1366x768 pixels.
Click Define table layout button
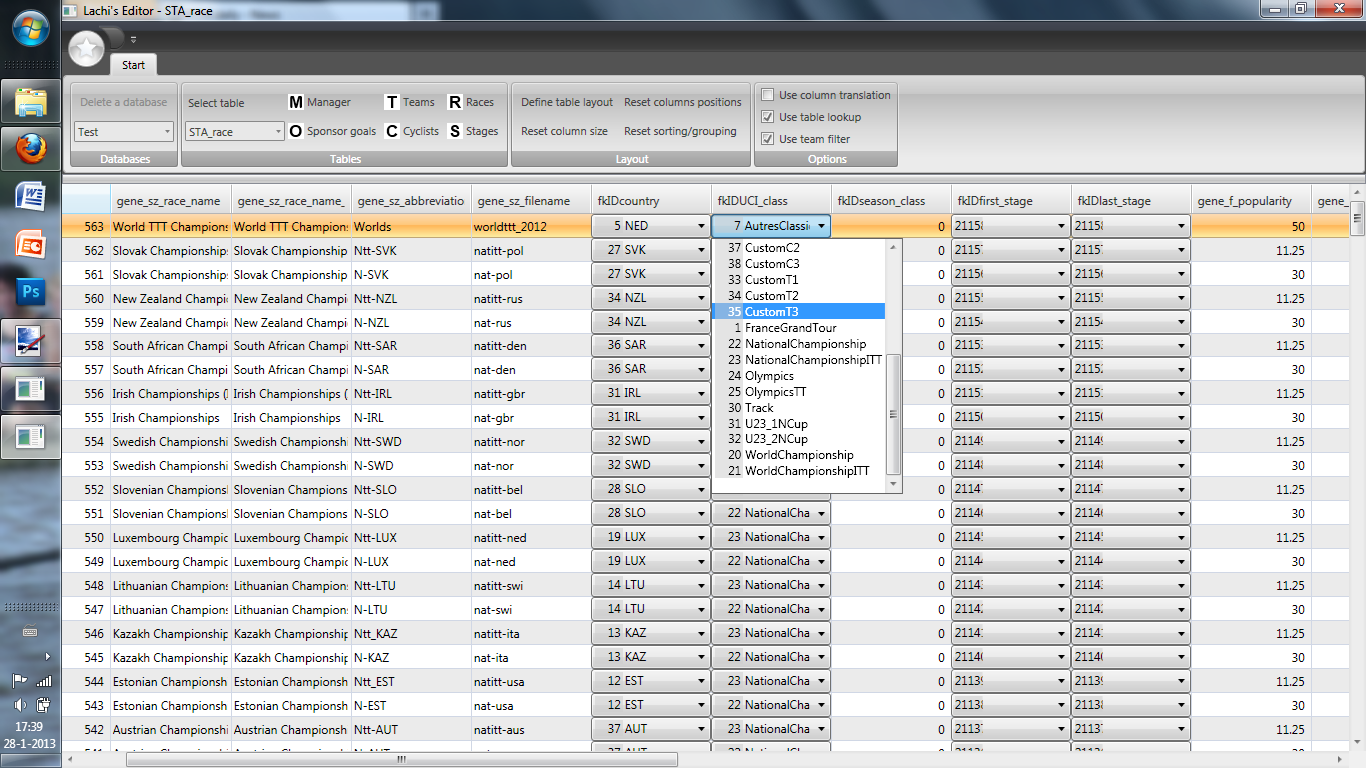click(x=567, y=102)
